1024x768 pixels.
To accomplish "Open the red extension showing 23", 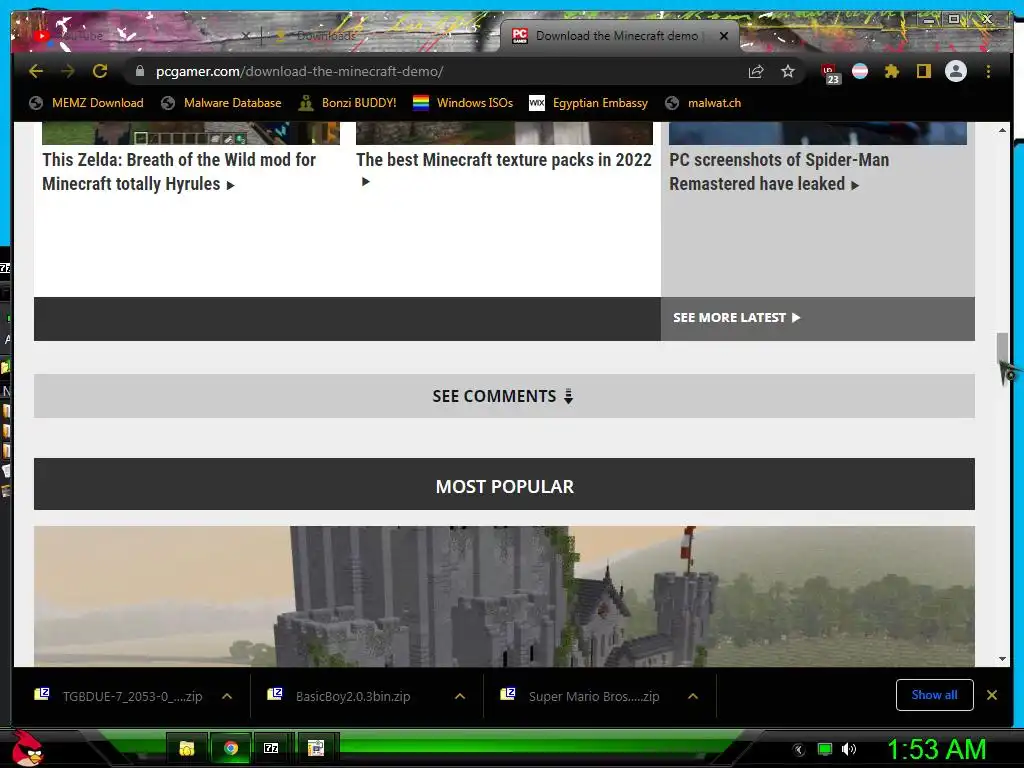I will (x=830, y=73).
